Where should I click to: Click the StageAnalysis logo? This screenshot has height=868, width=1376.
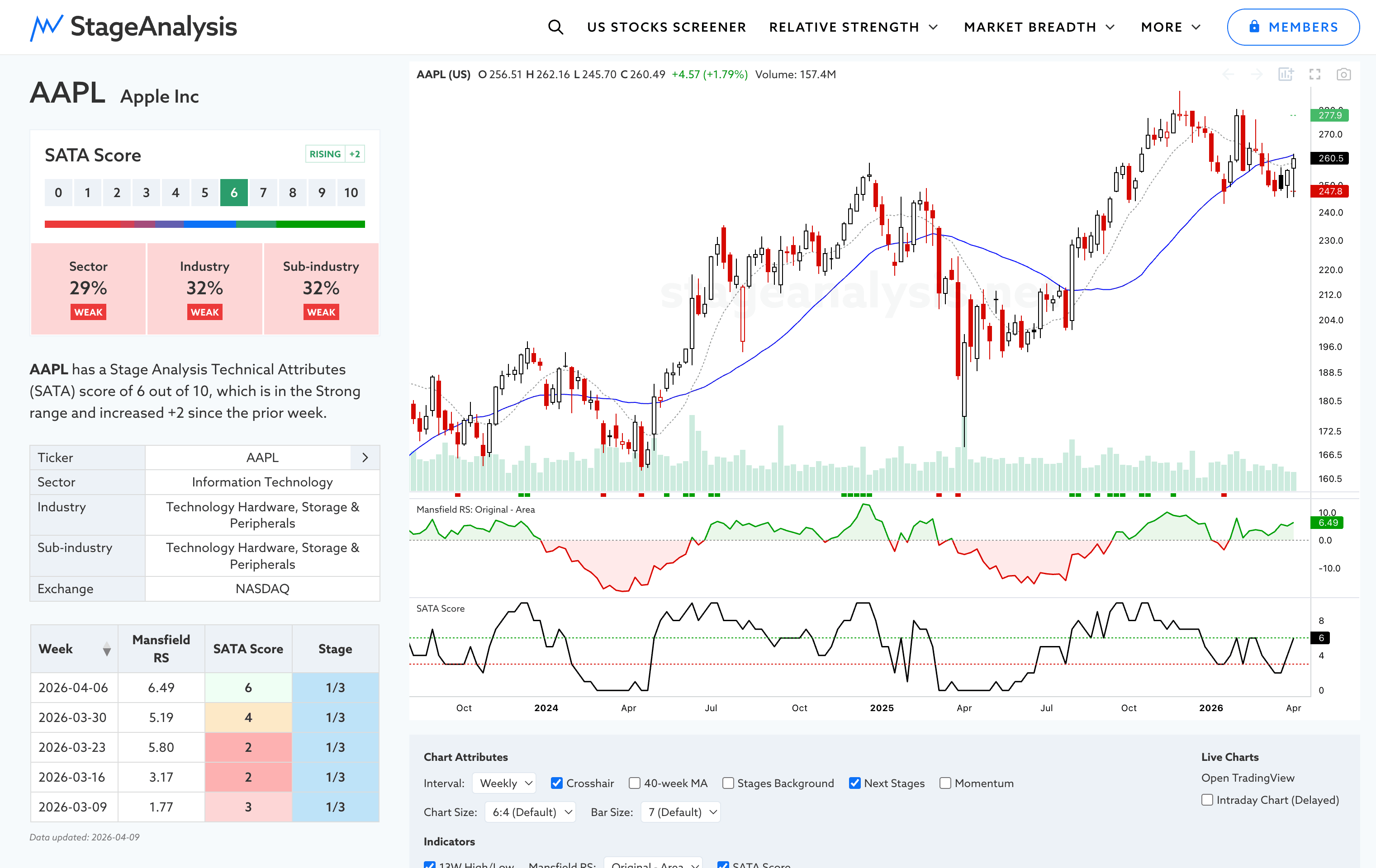click(134, 27)
